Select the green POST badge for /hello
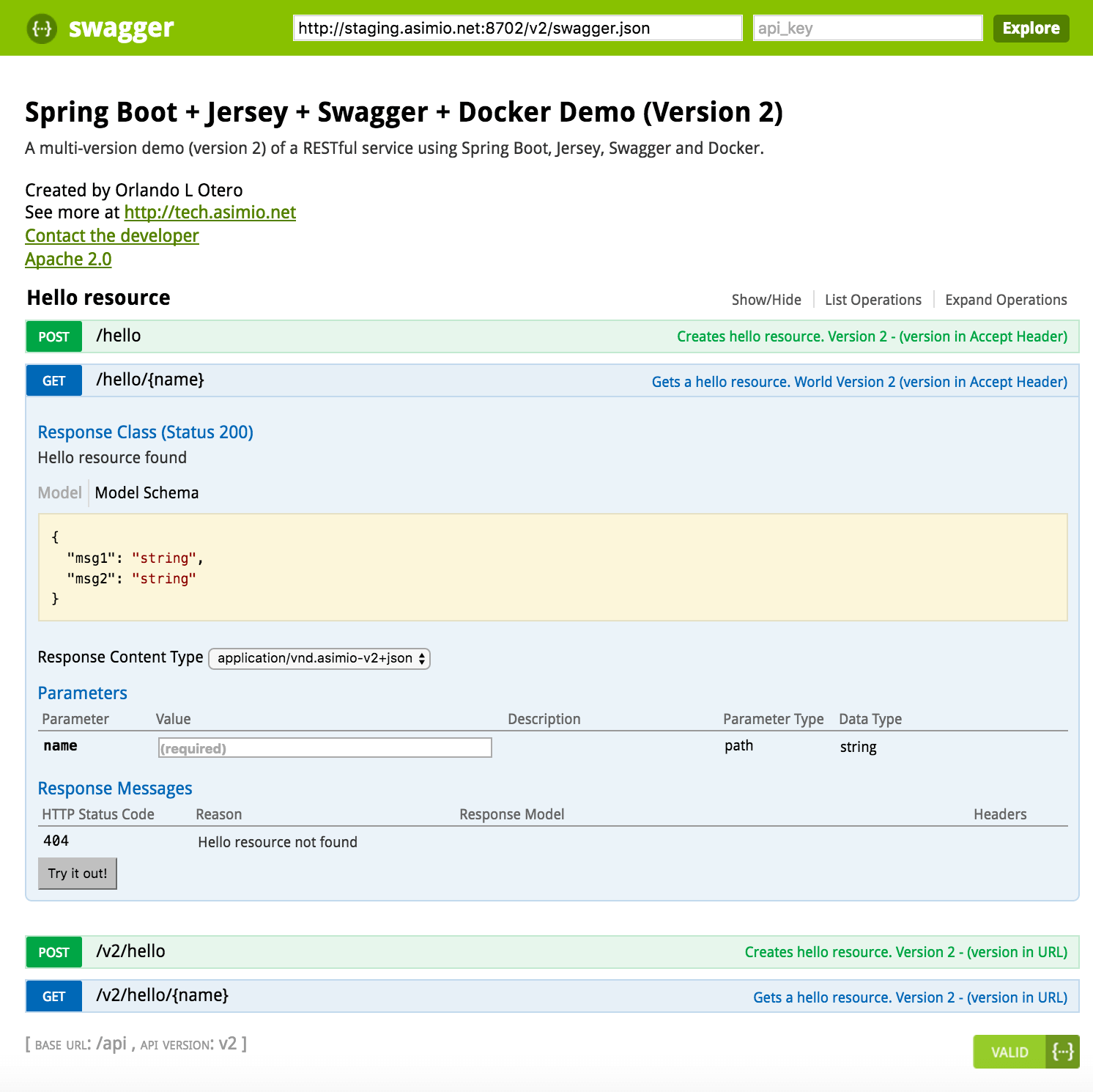 point(53,336)
